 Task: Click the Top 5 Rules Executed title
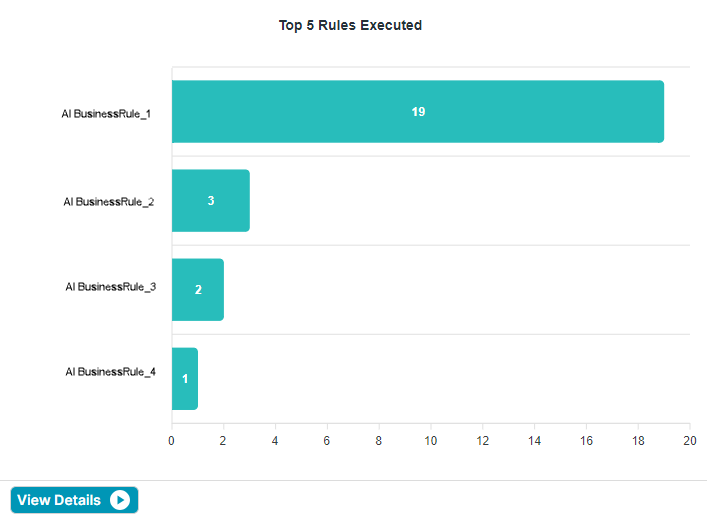(x=350, y=25)
